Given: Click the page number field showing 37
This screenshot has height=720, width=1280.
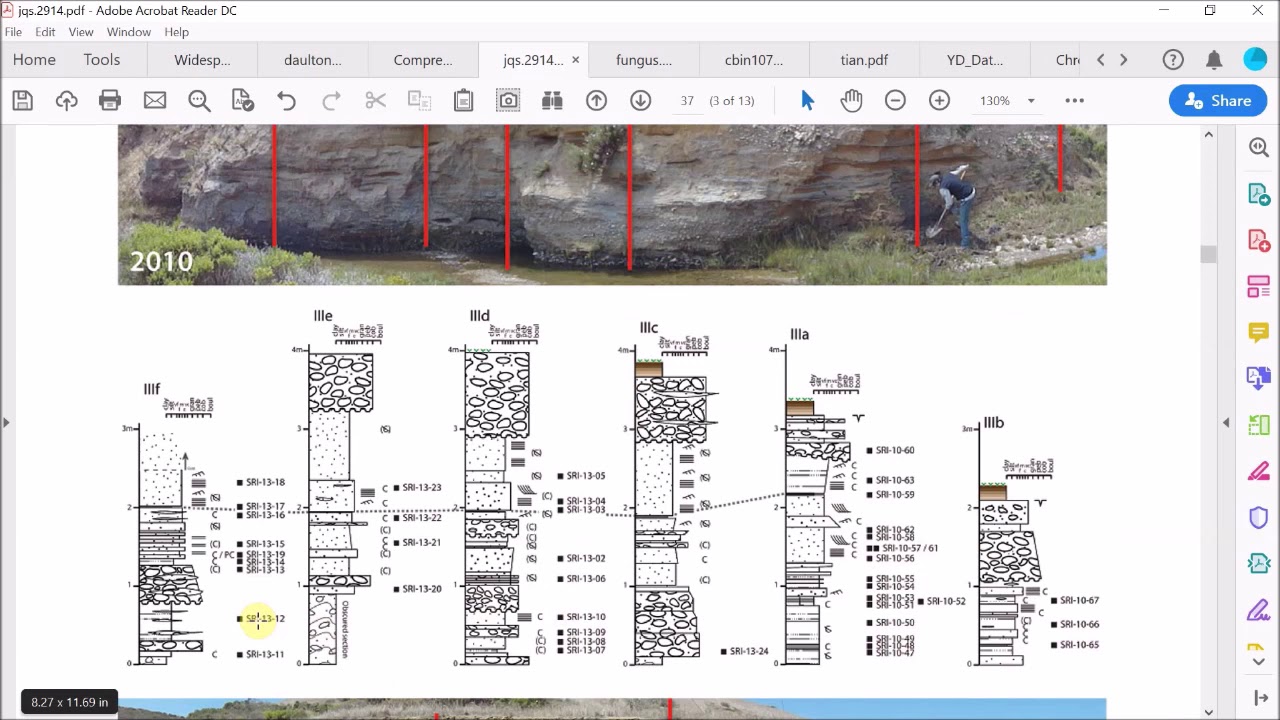Looking at the screenshot, I should point(687,100).
